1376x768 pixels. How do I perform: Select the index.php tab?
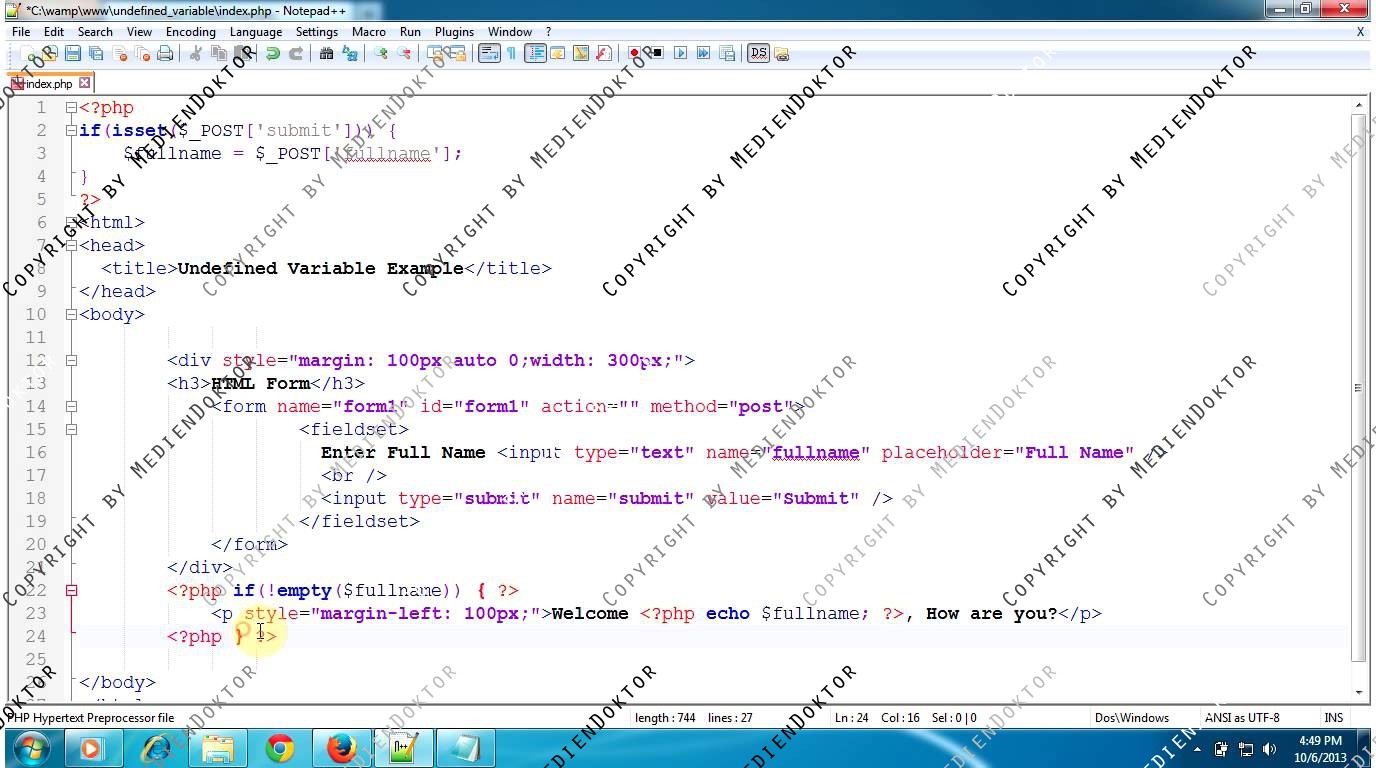click(x=49, y=83)
